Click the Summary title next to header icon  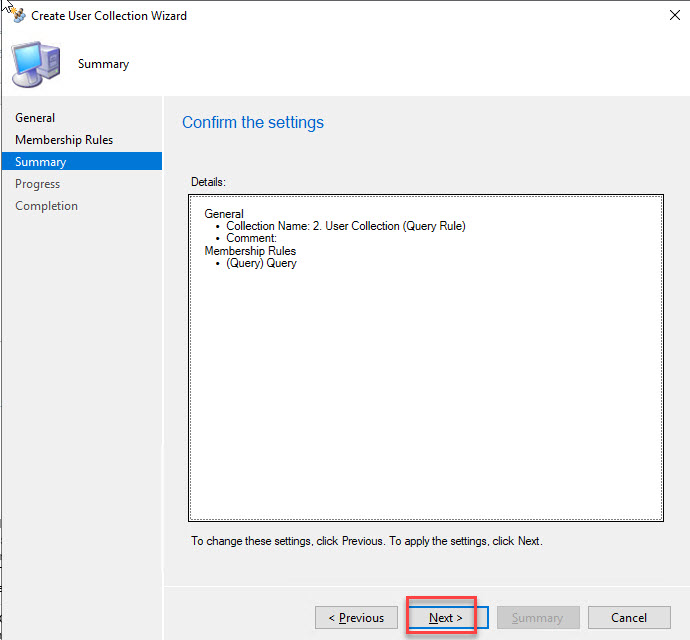pyautogui.click(x=103, y=64)
